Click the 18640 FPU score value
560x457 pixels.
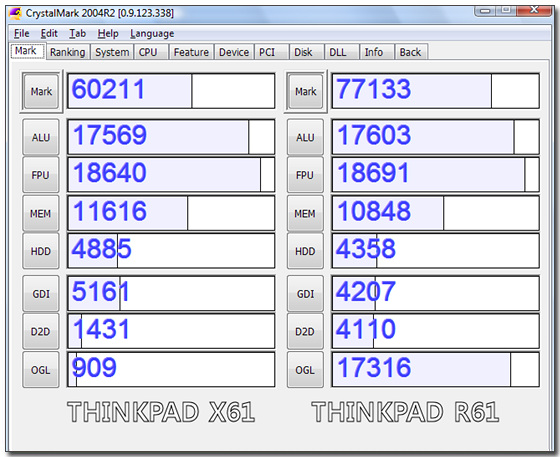(x=110, y=173)
